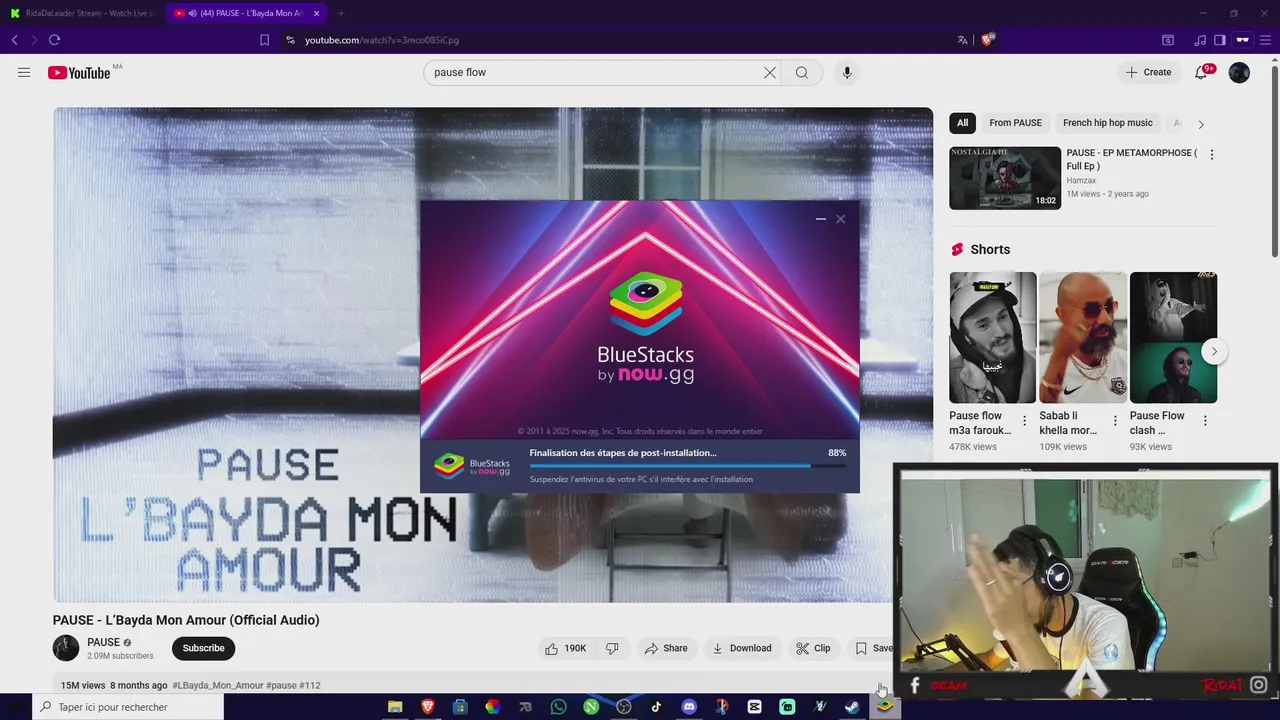1280x720 pixels.
Task: Download the video
Action: point(741,648)
